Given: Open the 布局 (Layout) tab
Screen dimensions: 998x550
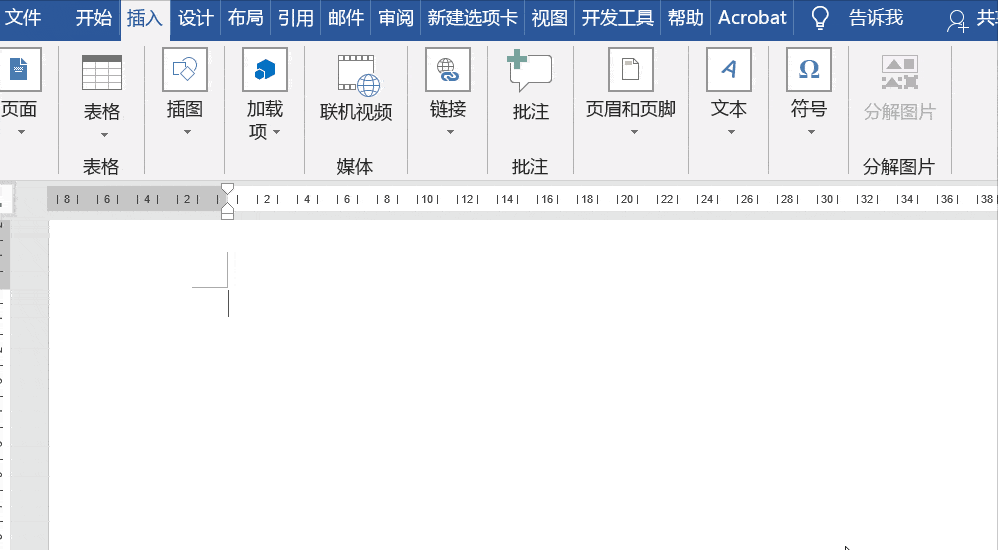Looking at the screenshot, I should pyautogui.click(x=245, y=17).
